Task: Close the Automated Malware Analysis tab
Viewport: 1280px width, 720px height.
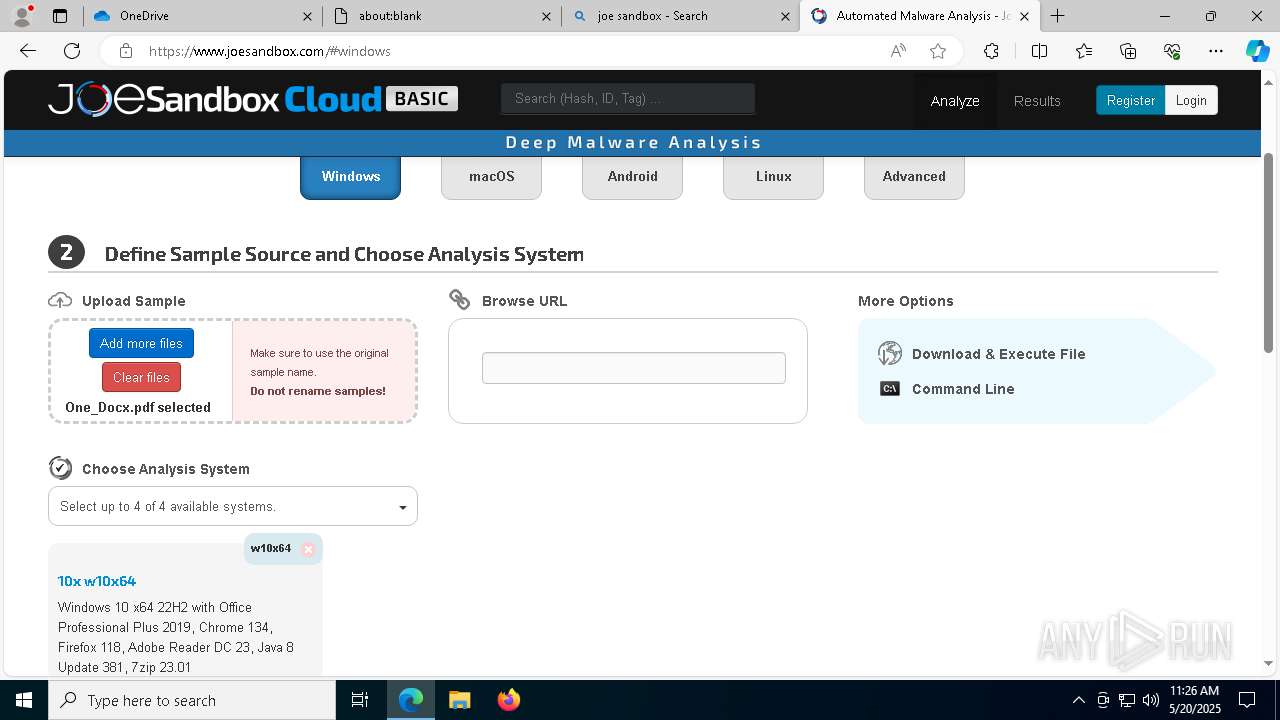Action: click(x=1024, y=16)
